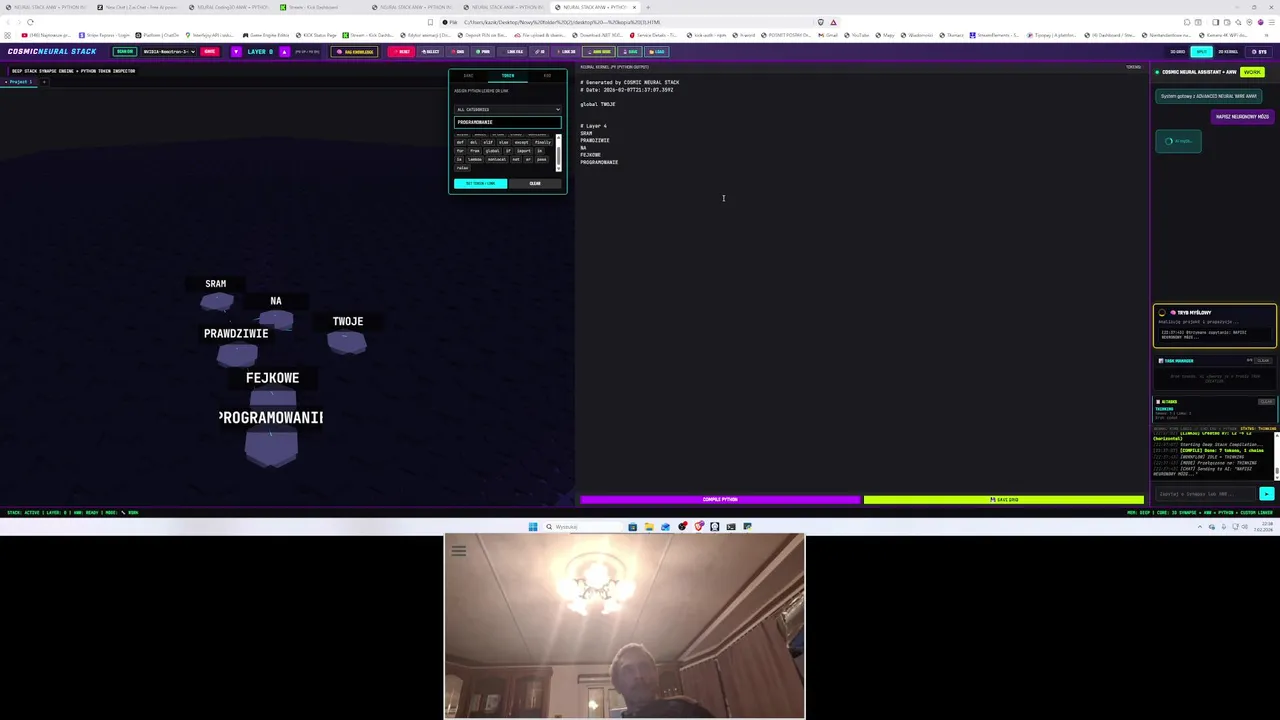Image resolution: width=1280 pixels, height=720 pixels.
Task: Select the 'raise' keyword chip
Action: pos(462,168)
